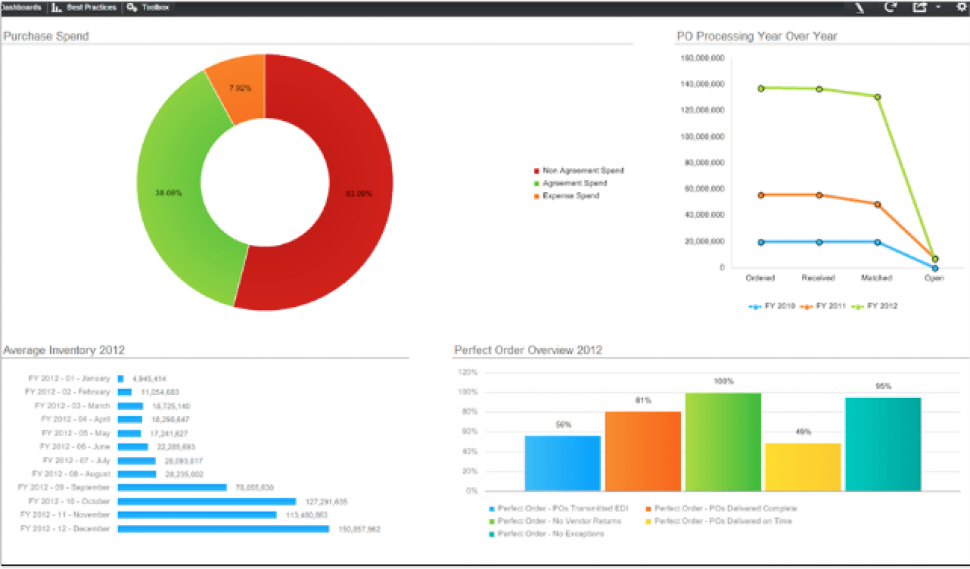Toggle the Non Agreement Spend legend entry
The height and width of the screenshot is (569, 970).
coord(578,170)
